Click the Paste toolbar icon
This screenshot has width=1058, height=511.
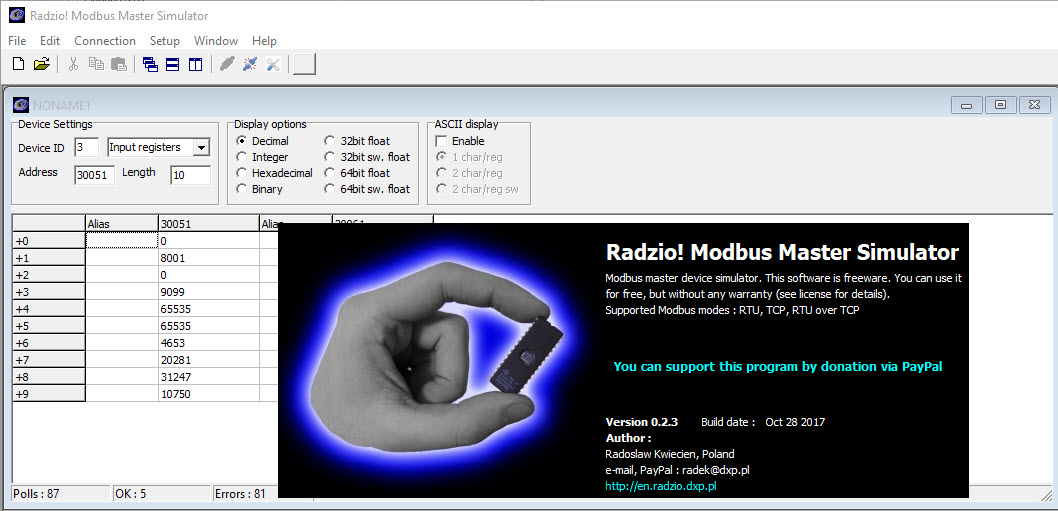(119, 64)
